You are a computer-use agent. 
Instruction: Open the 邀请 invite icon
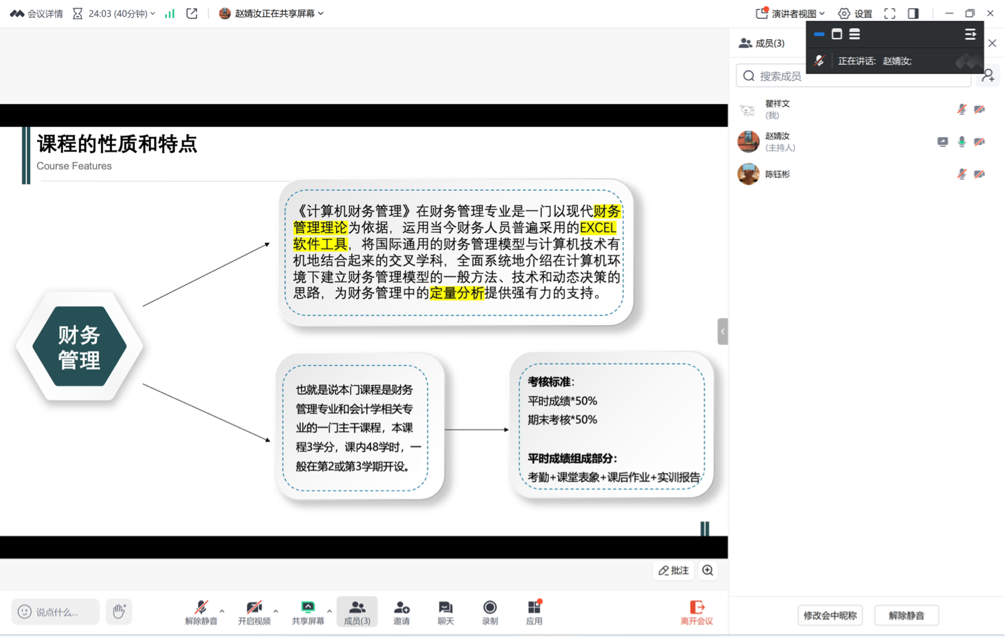click(401, 608)
